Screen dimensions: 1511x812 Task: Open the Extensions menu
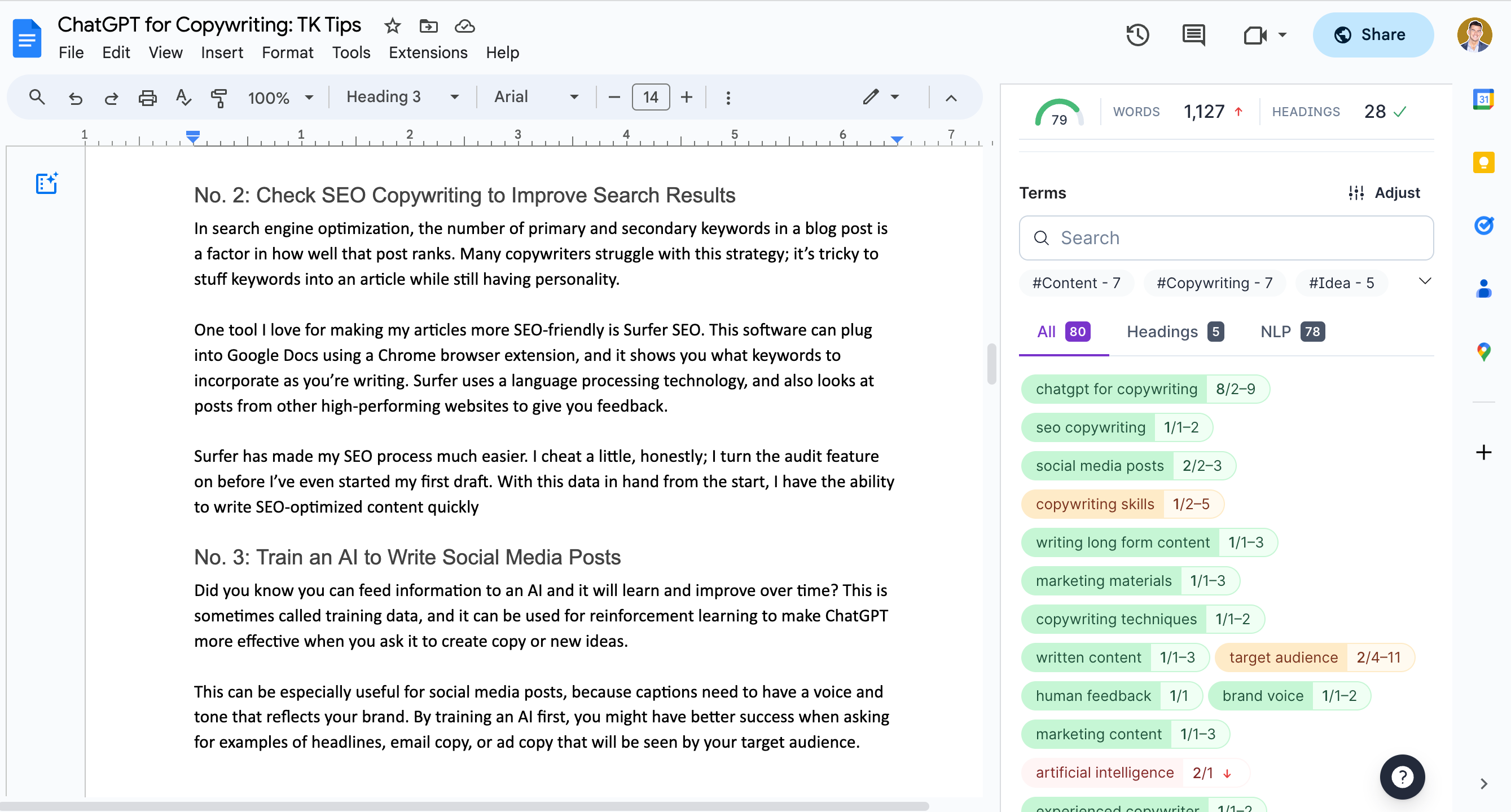coord(428,53)
